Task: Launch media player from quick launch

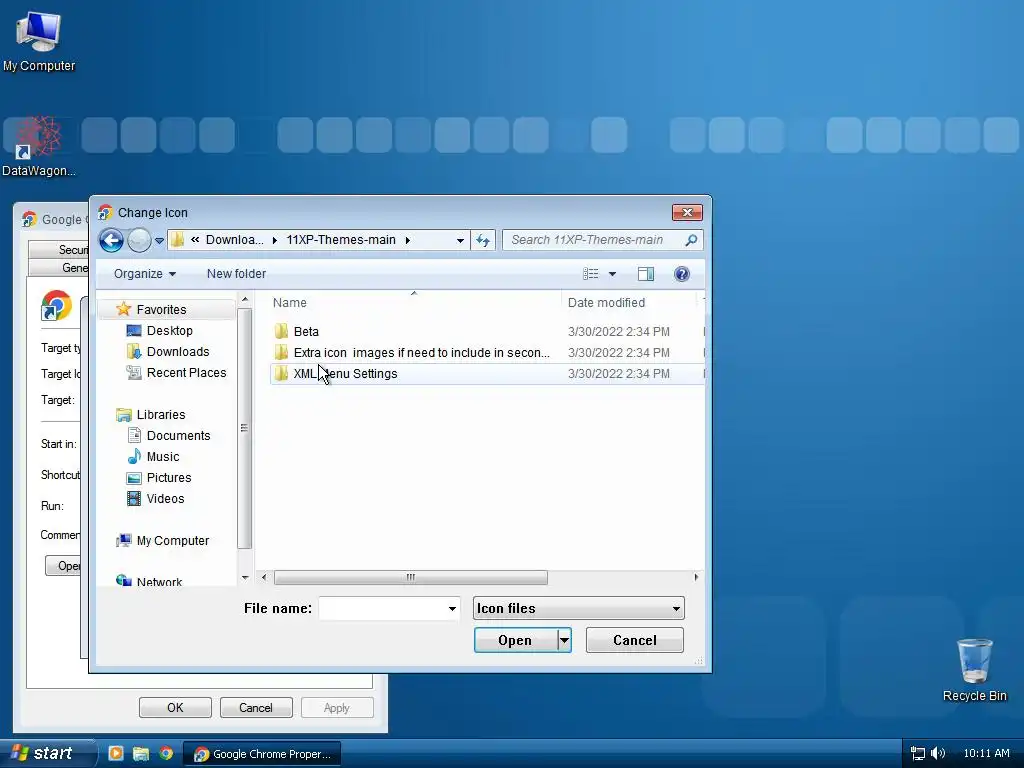Action: point(116,754)
